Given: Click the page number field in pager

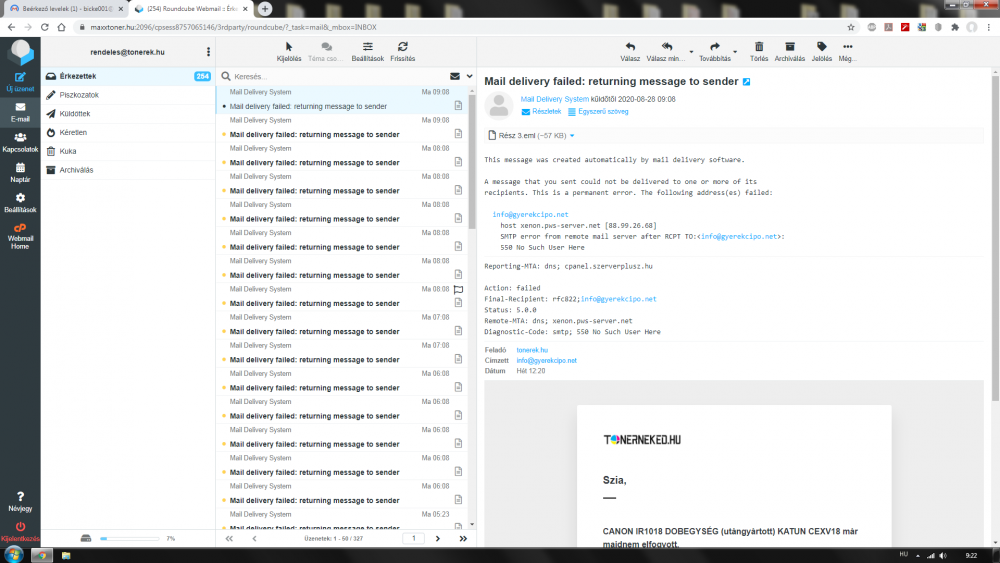Looking at the screenshot, I should (x=413, y=538).
